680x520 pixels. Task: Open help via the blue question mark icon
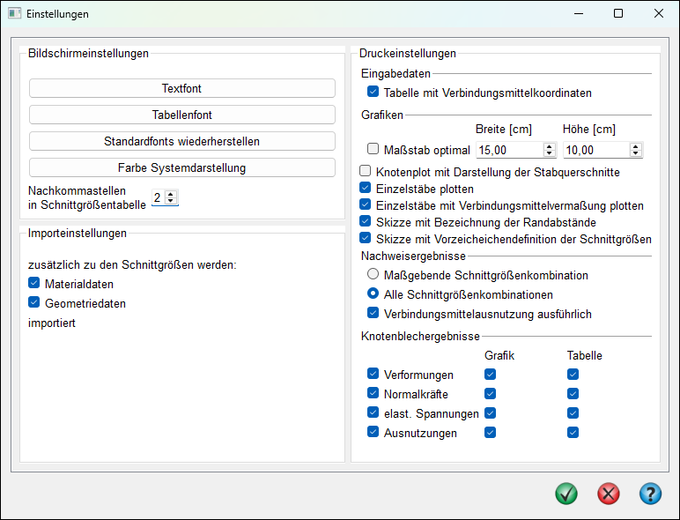tap(650, 493)
